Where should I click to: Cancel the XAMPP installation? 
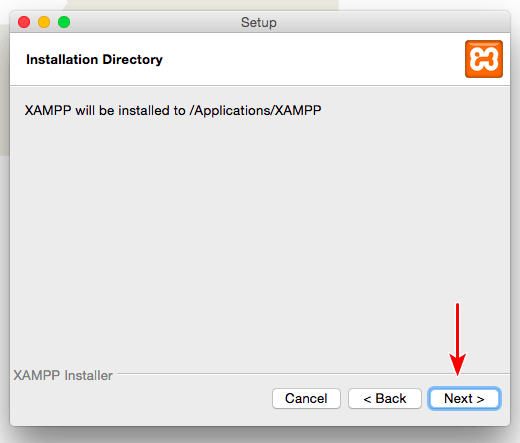point(306,398)
